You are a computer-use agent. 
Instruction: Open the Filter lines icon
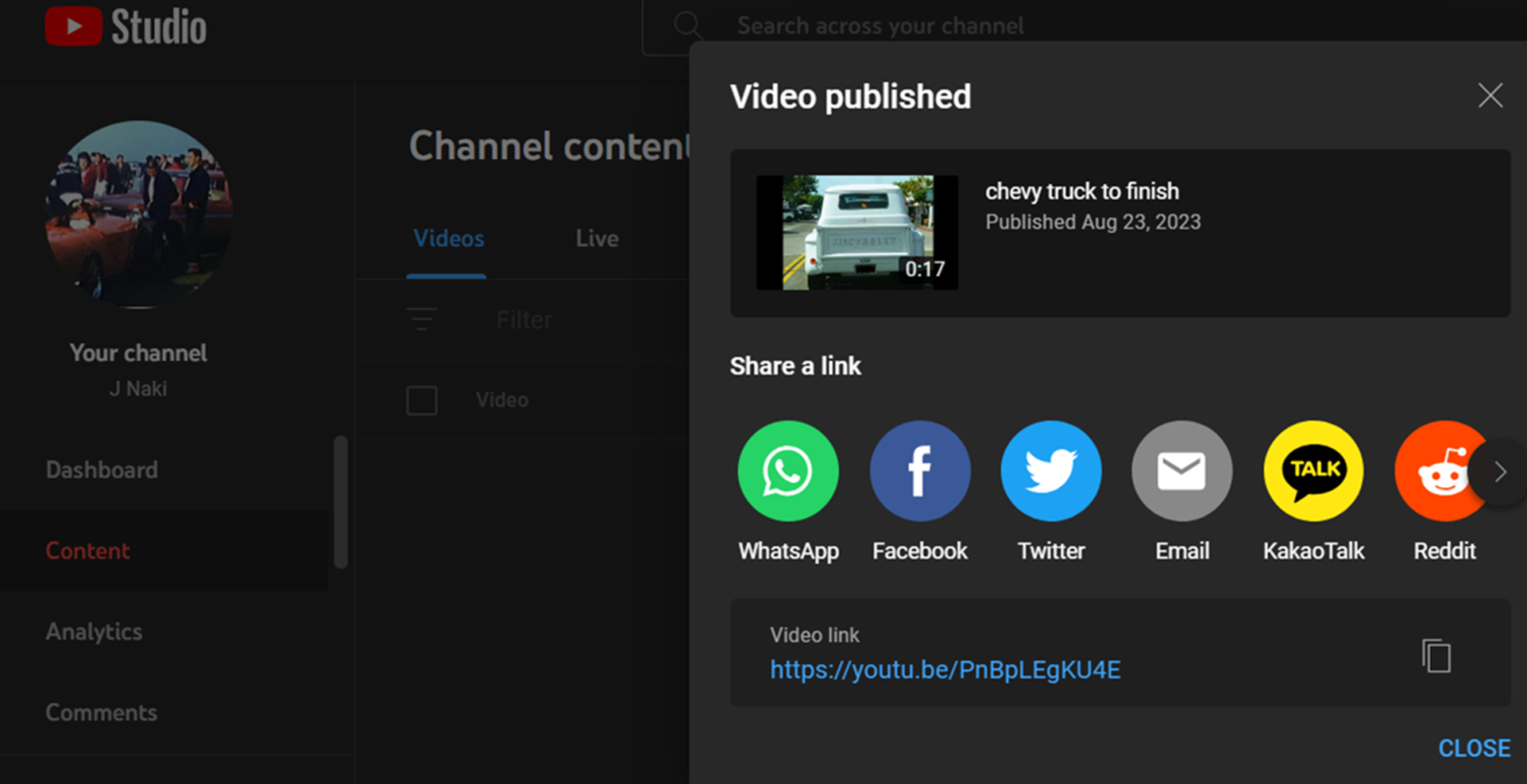coord(422,319)
